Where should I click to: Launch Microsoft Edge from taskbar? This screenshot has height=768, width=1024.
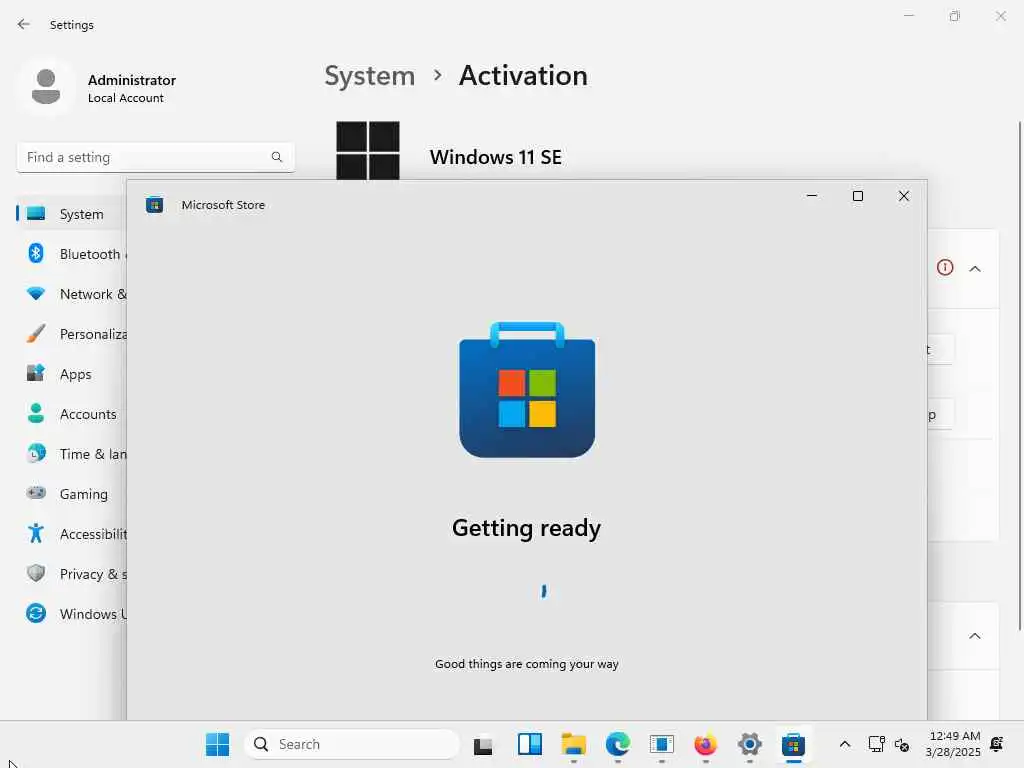coord(618,744)
